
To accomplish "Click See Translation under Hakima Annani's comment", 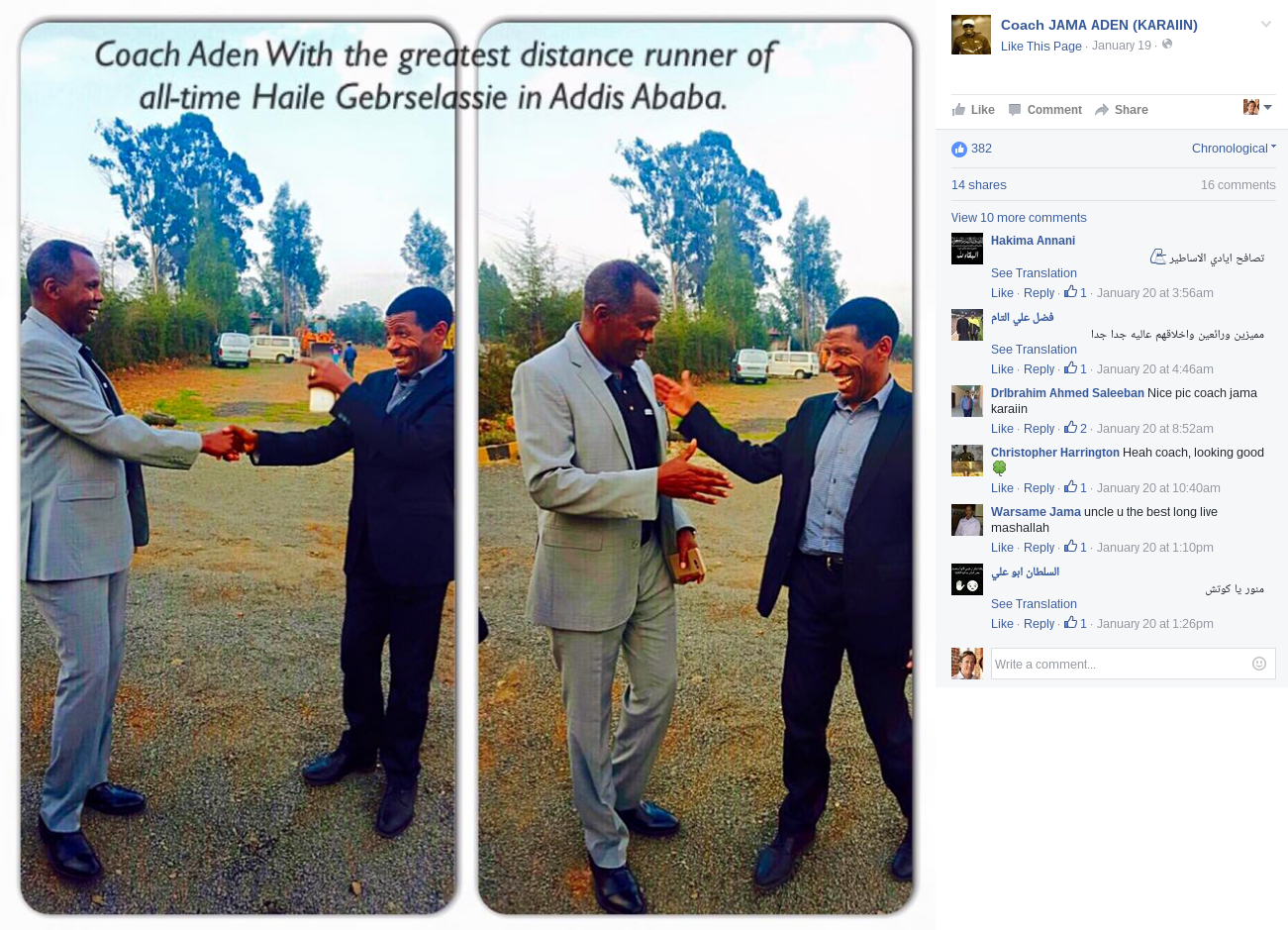I will (1034, 273).
